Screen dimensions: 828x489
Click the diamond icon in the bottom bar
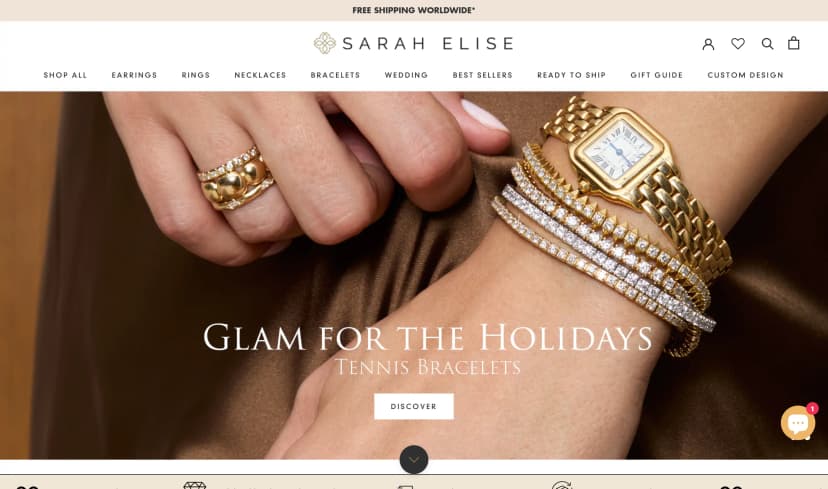[194, 485]
